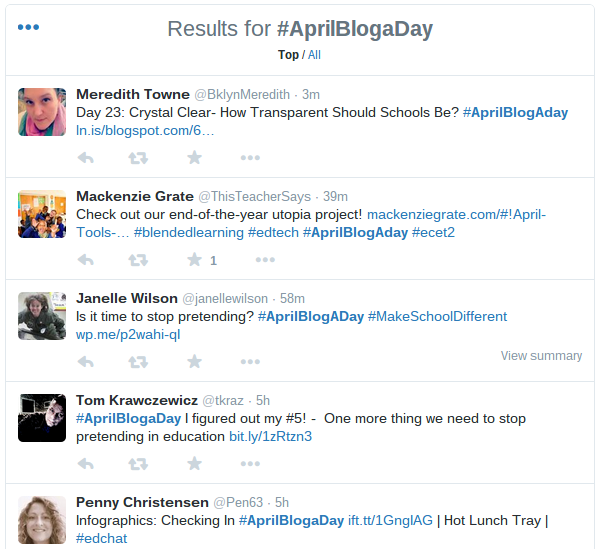The height and width of the screenshot is (549, 596).
Task: Reply to Meredith Towne's tweet
Action: pos(86,158)
